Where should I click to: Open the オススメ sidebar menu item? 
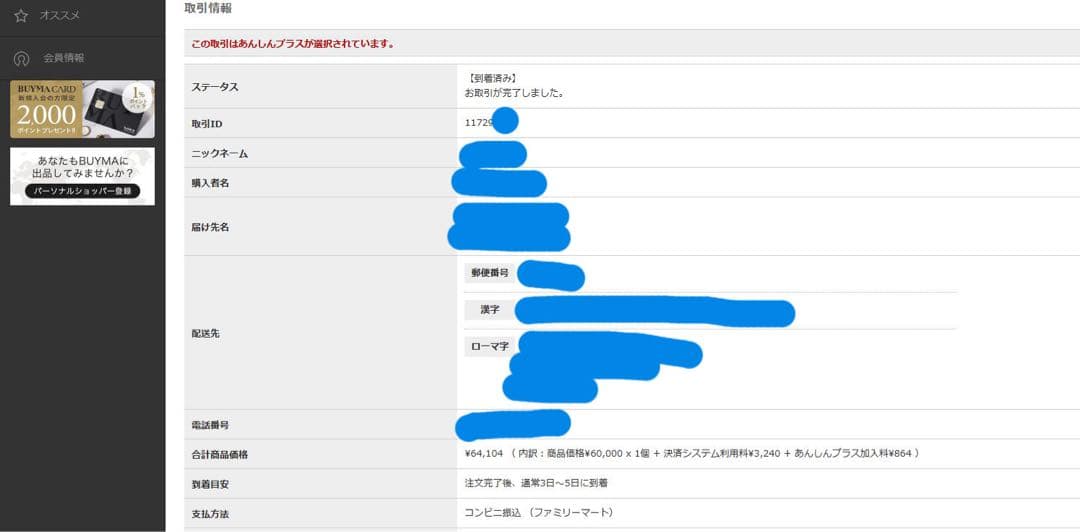point(60,15)
